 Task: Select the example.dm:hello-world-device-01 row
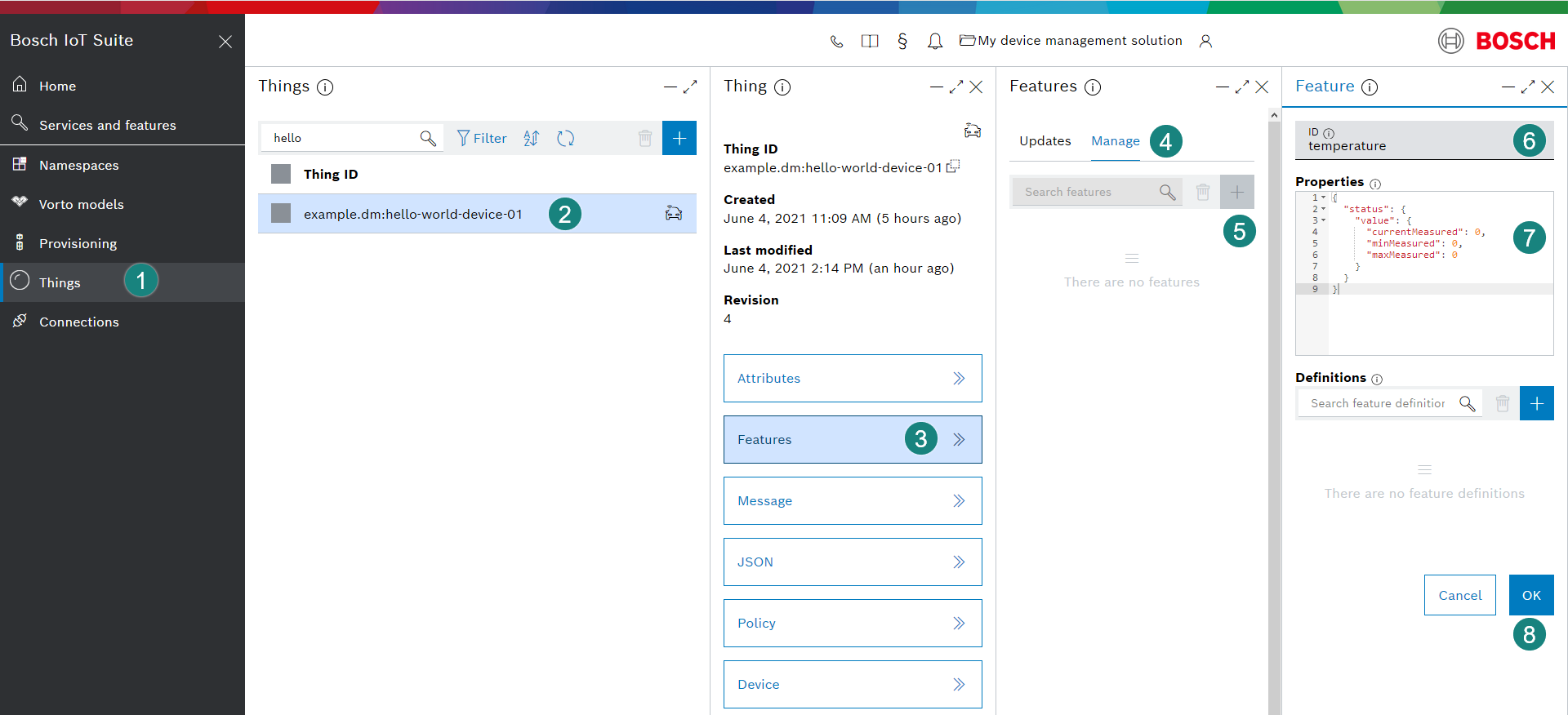[x=477, y=213]
